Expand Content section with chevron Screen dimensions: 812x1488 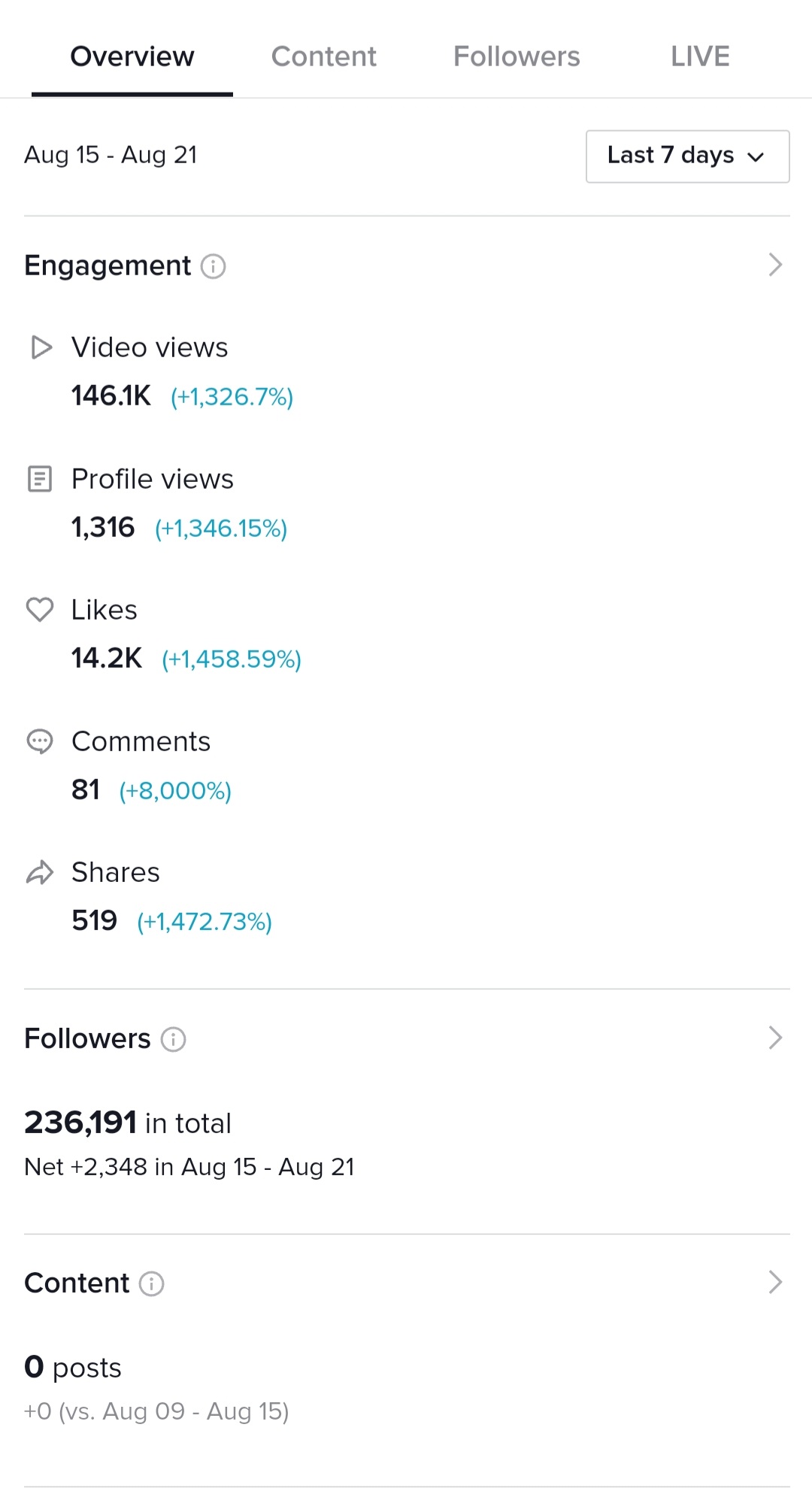[x=775, y=1282]
